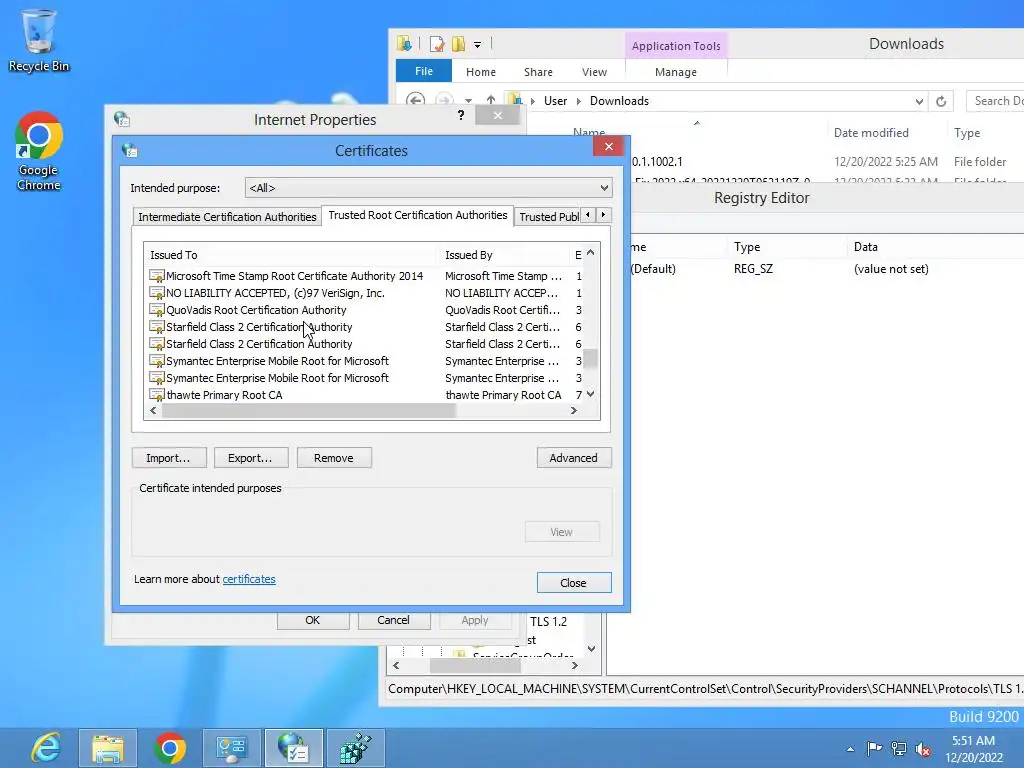Click New folder quick access icon in Downloads
Image resolution: width=1024 pixels, height=768 pixels.
pyautogui.click(x=458, y=44)
